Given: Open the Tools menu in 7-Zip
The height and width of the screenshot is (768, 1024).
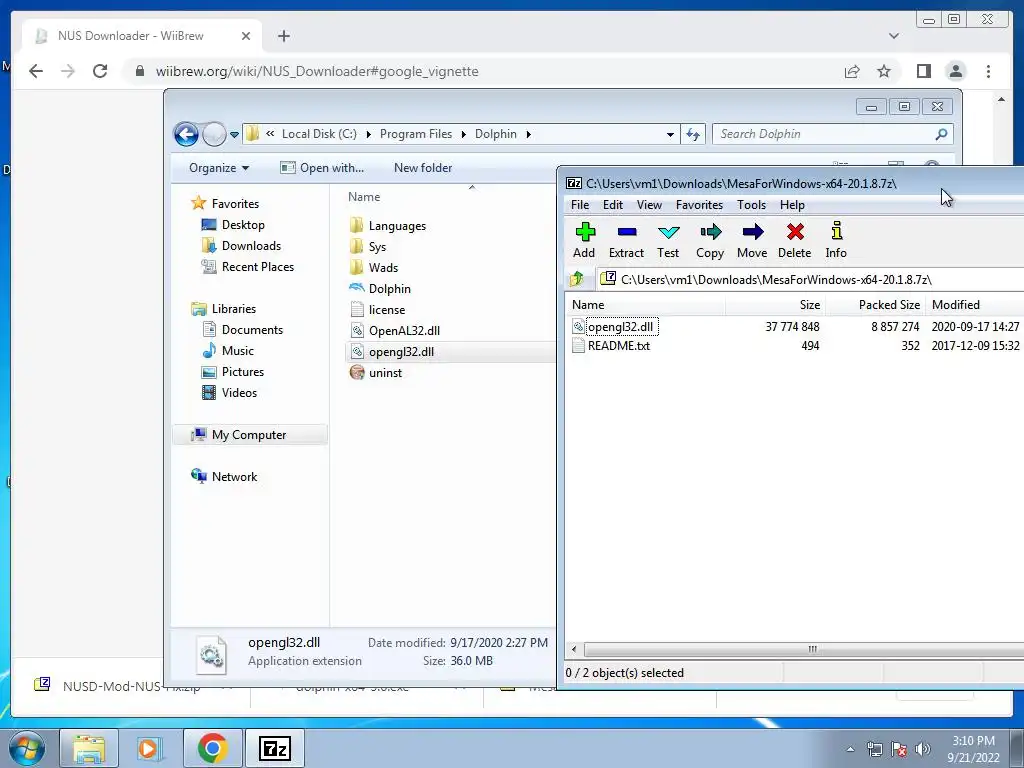Looking at the screenshot, I should point(752,205).
